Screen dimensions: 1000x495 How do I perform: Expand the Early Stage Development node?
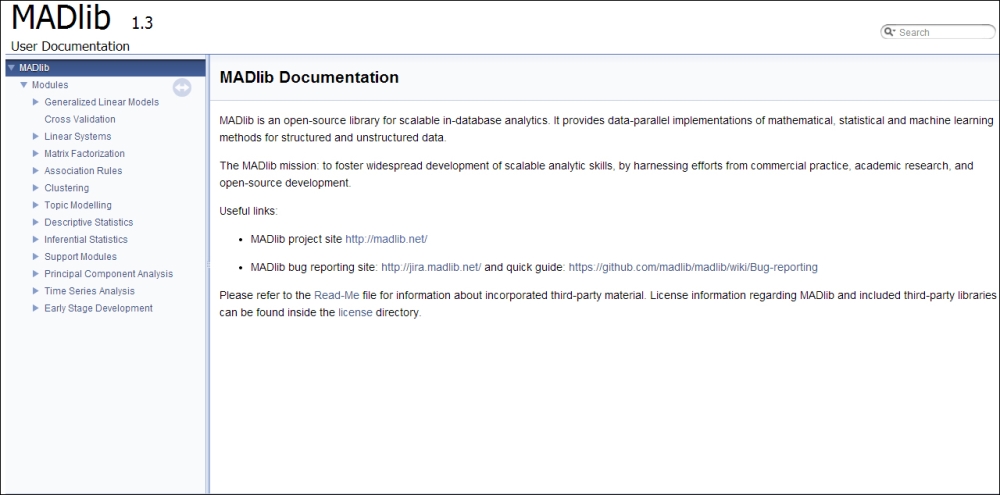click(36, 309)
